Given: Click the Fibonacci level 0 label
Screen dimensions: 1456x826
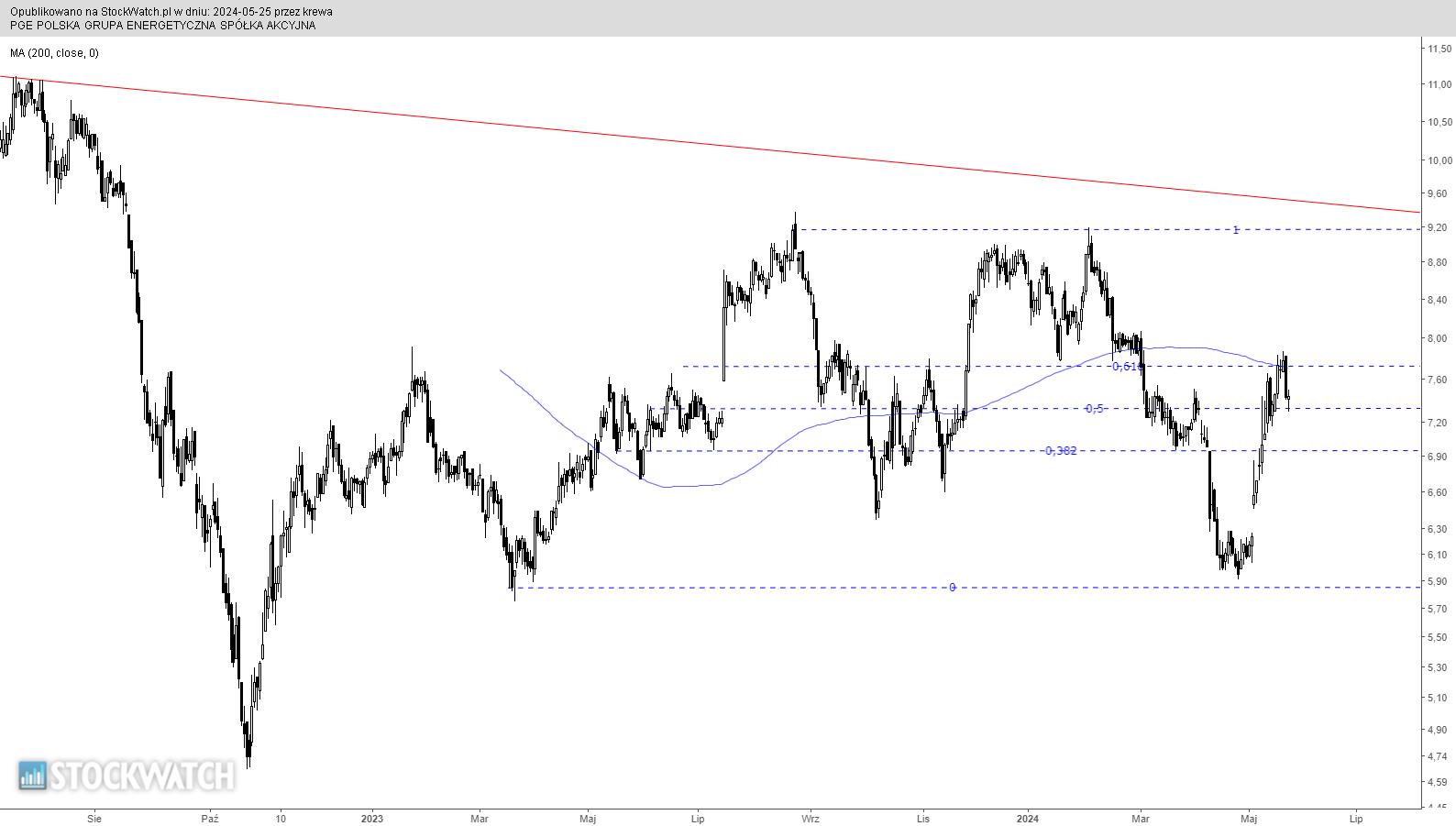Looking at the screenshot, I should click(952, 588).
